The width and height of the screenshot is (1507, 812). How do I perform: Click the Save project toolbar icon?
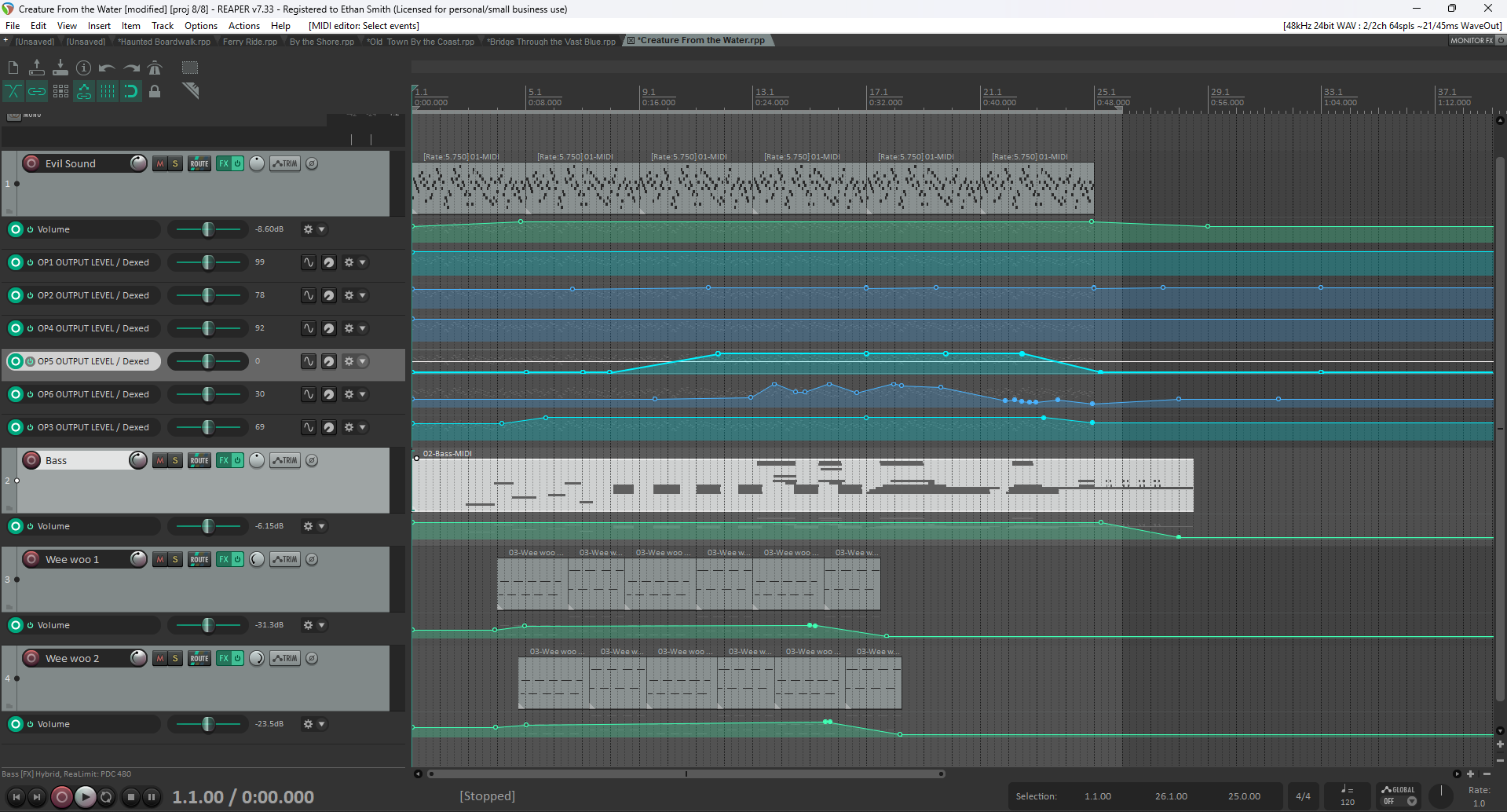click(x=60, y=68)
